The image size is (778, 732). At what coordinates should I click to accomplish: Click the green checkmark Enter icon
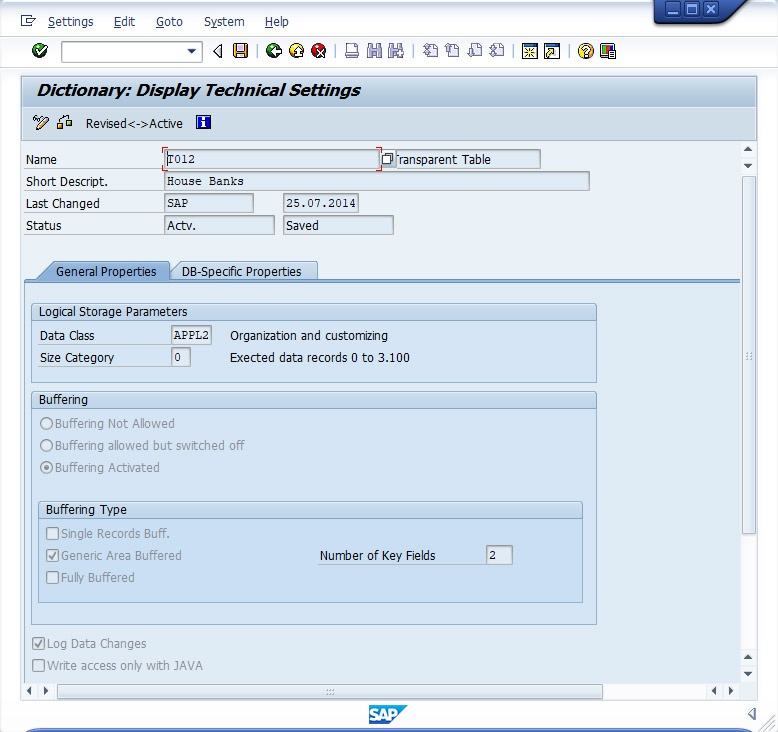click(40, 51)
